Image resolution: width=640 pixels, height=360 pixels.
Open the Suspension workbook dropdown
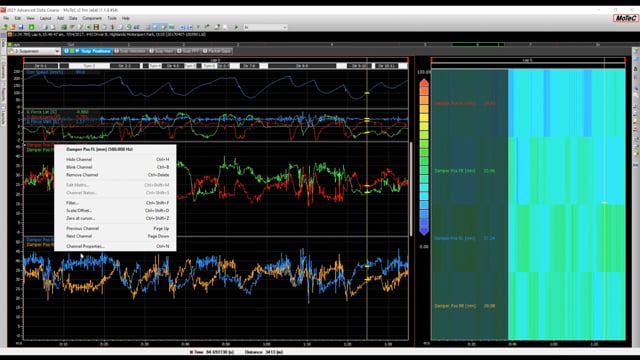(34, 51)
